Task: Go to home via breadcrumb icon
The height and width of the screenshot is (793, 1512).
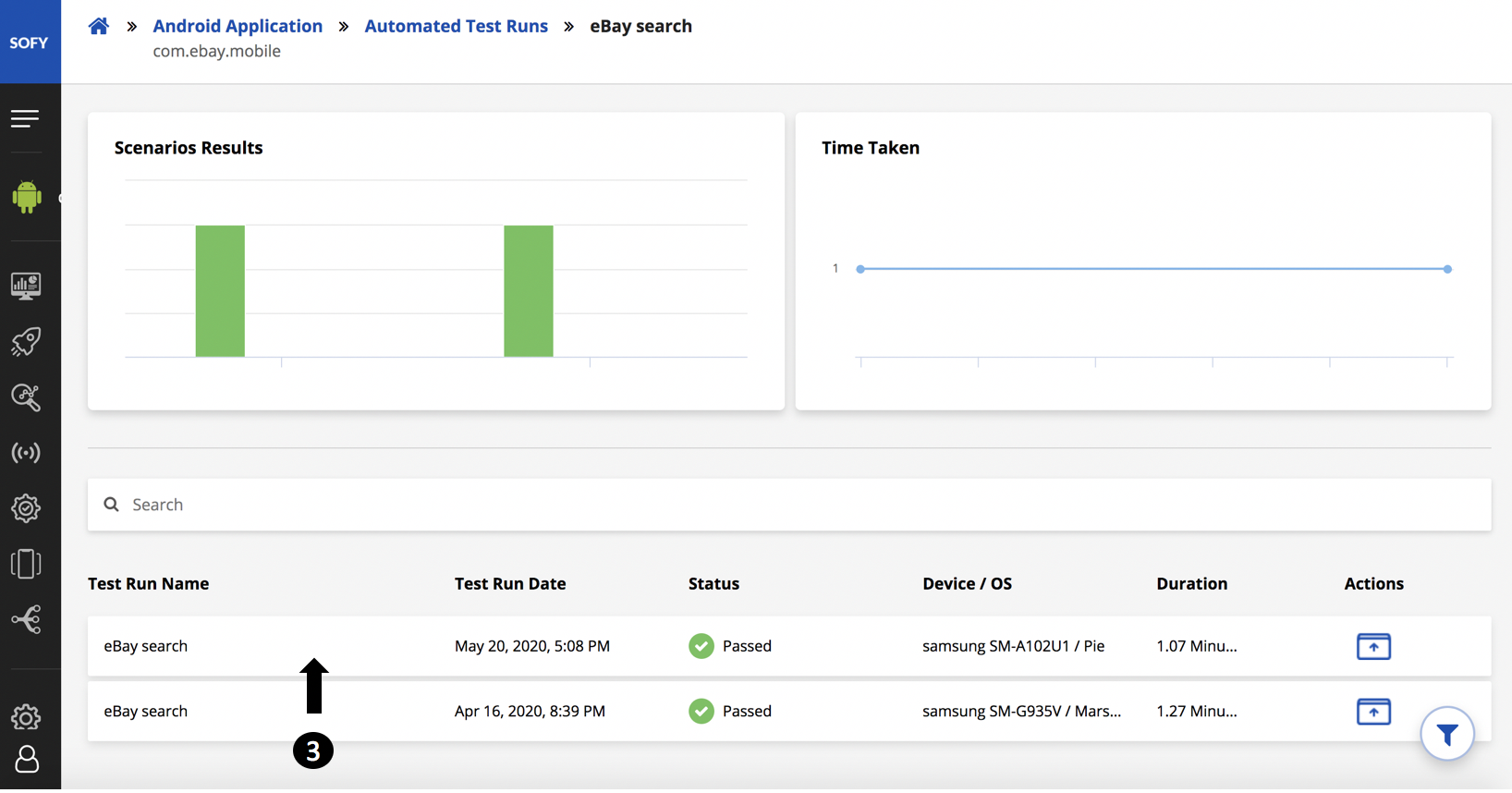Action: [x=99, y=26]
